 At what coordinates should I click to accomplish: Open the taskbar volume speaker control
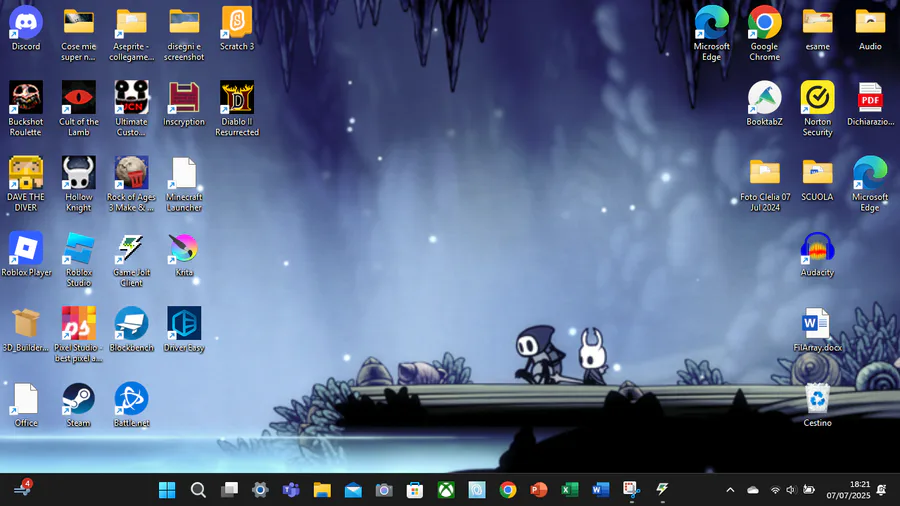click(x=791, y=490)
